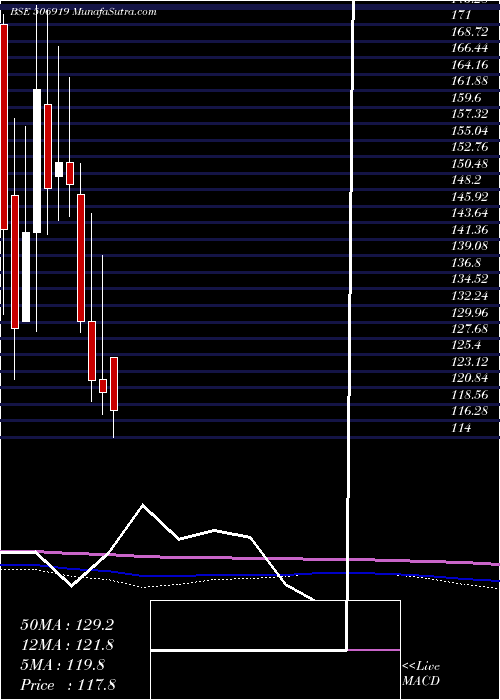Click the peak of the white MACD line
Viewport: 500px width, 700px height.
[143, 505]
